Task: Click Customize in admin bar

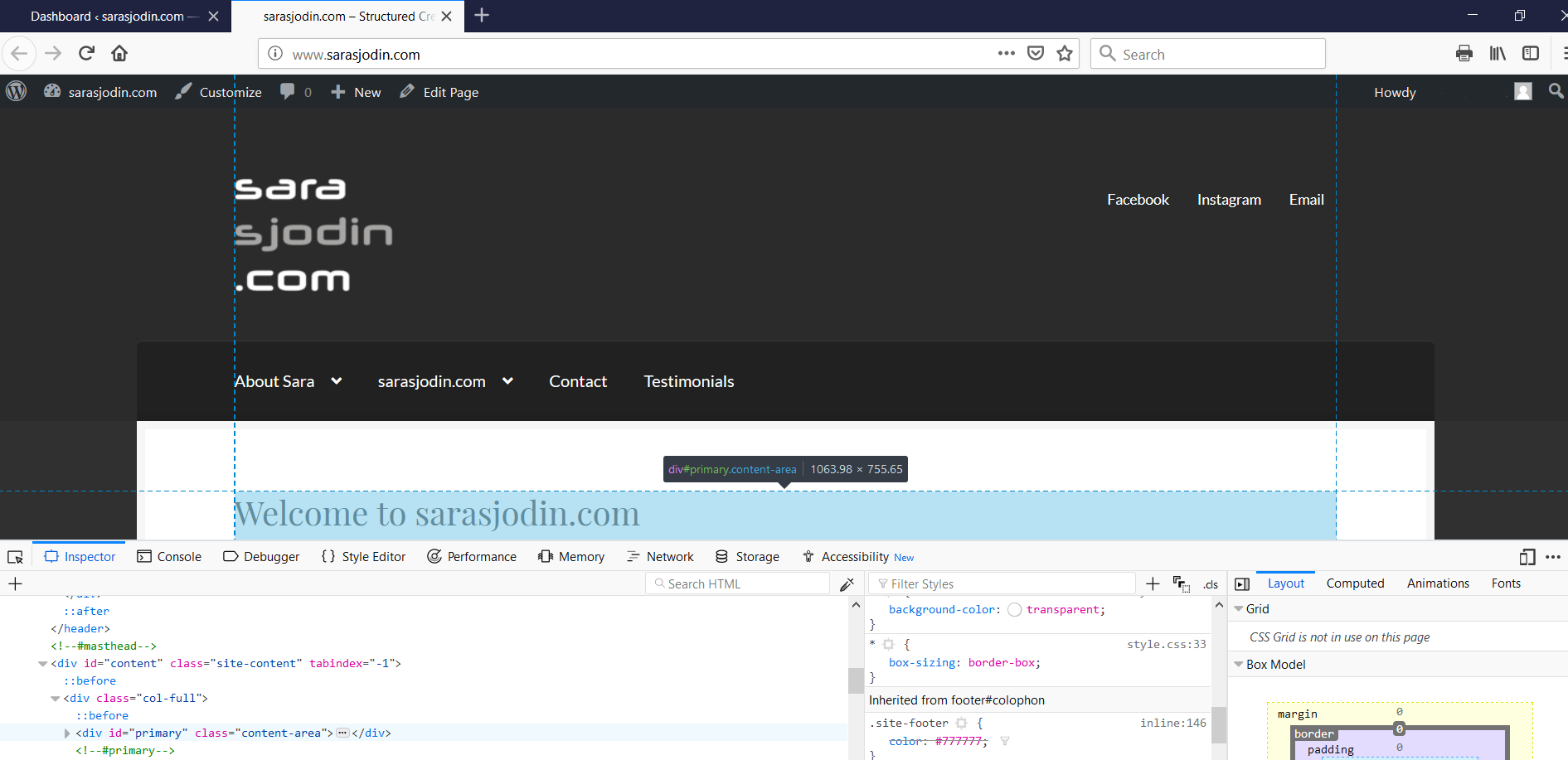Action: click(218, 92)
